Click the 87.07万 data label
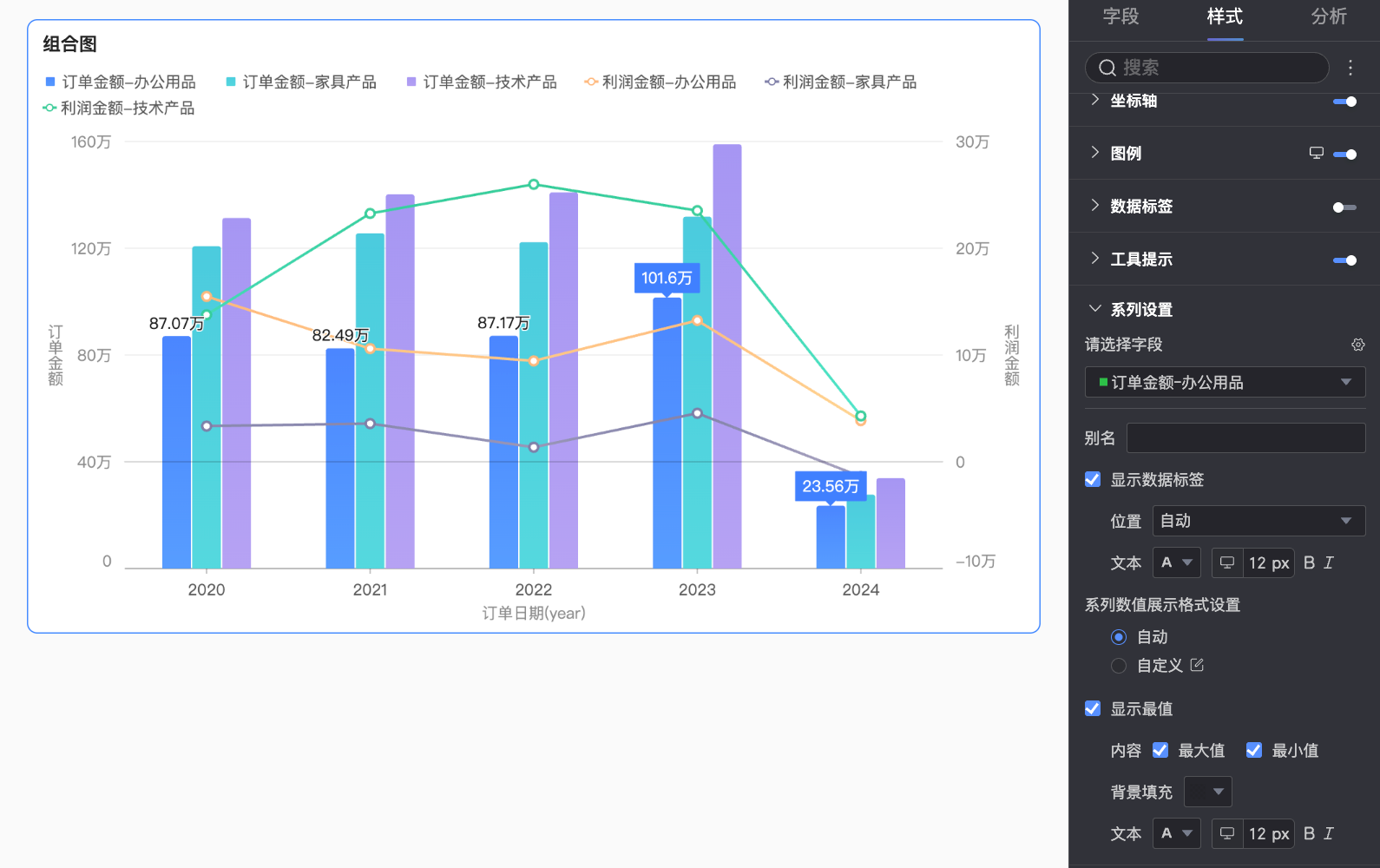This screenshot has width=1380, height=868. pyautogui.click(x=176, y=323)
